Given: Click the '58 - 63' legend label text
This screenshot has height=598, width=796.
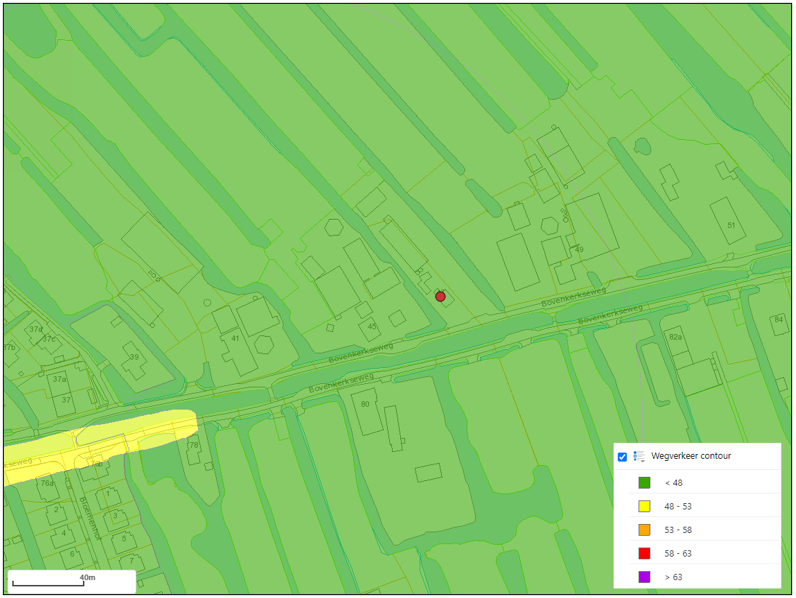Looking at the screenshot, I should coord(678,553).
